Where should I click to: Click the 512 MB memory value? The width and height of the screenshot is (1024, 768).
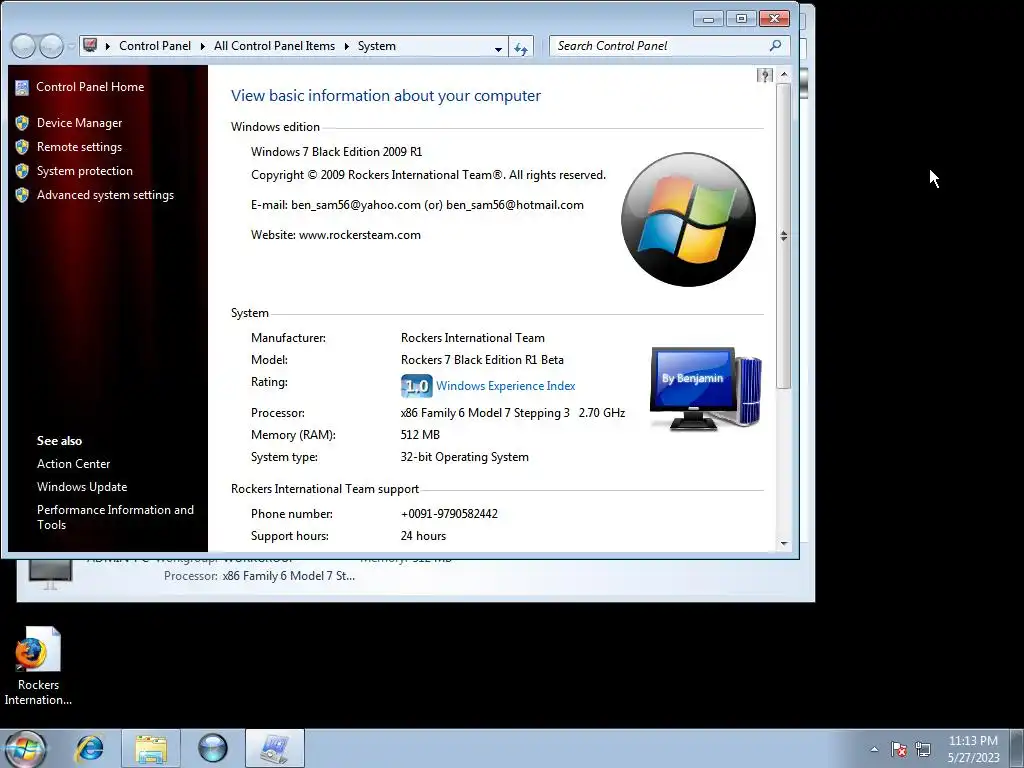[420, 435]
